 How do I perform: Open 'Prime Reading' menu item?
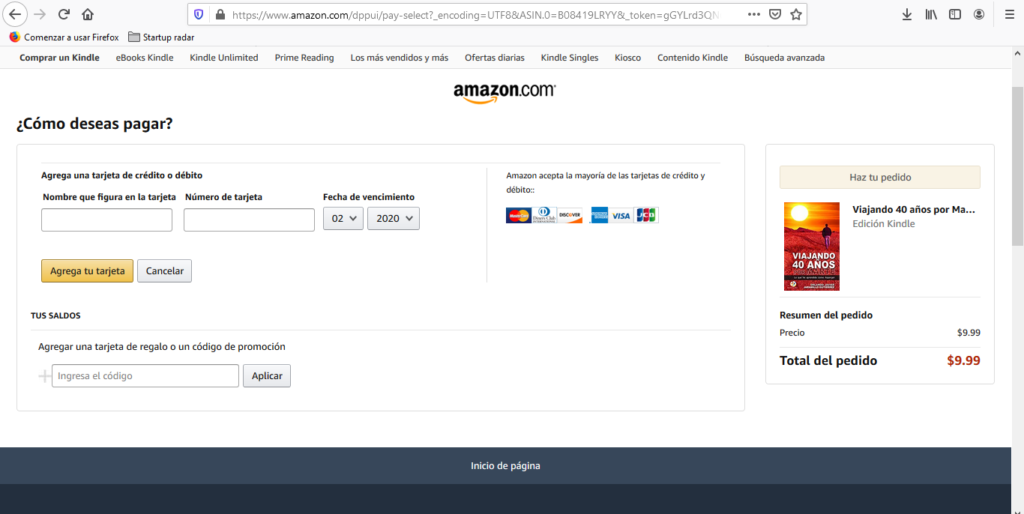304,57
